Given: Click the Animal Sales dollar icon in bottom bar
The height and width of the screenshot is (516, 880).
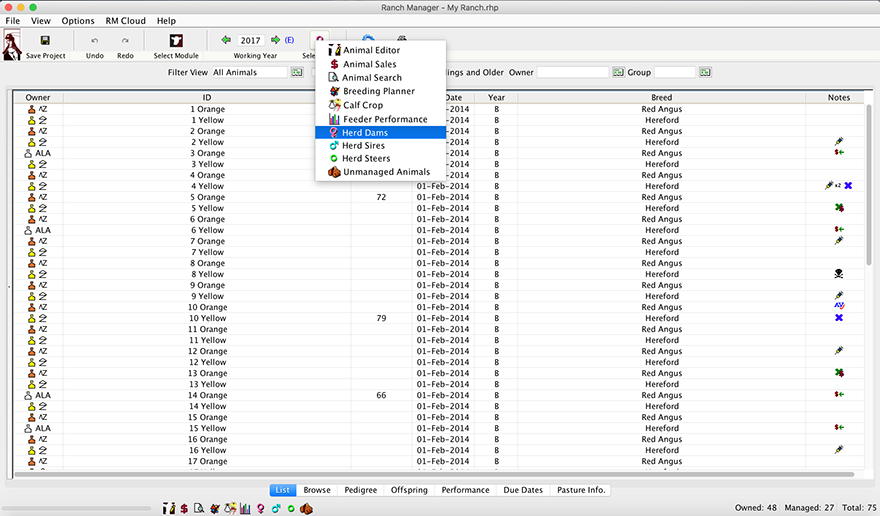Looking at the screenshot, I should tap(184, 508).
